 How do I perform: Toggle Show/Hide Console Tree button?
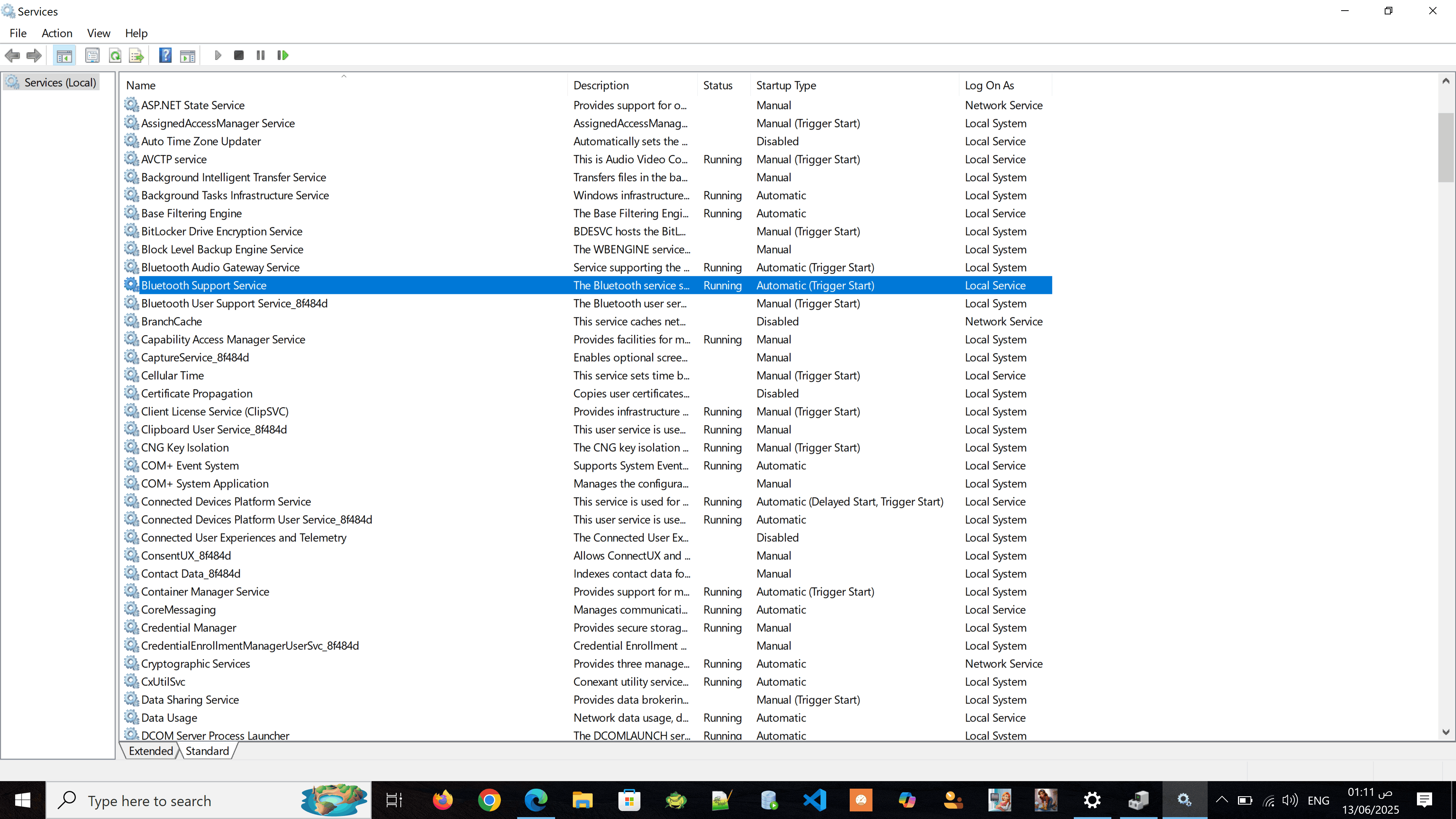click(x=64, y=55)
